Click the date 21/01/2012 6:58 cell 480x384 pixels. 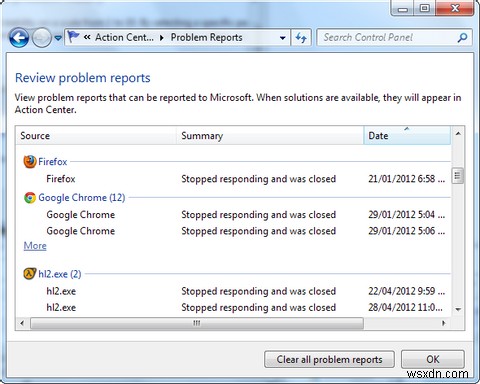pos(406,179)
